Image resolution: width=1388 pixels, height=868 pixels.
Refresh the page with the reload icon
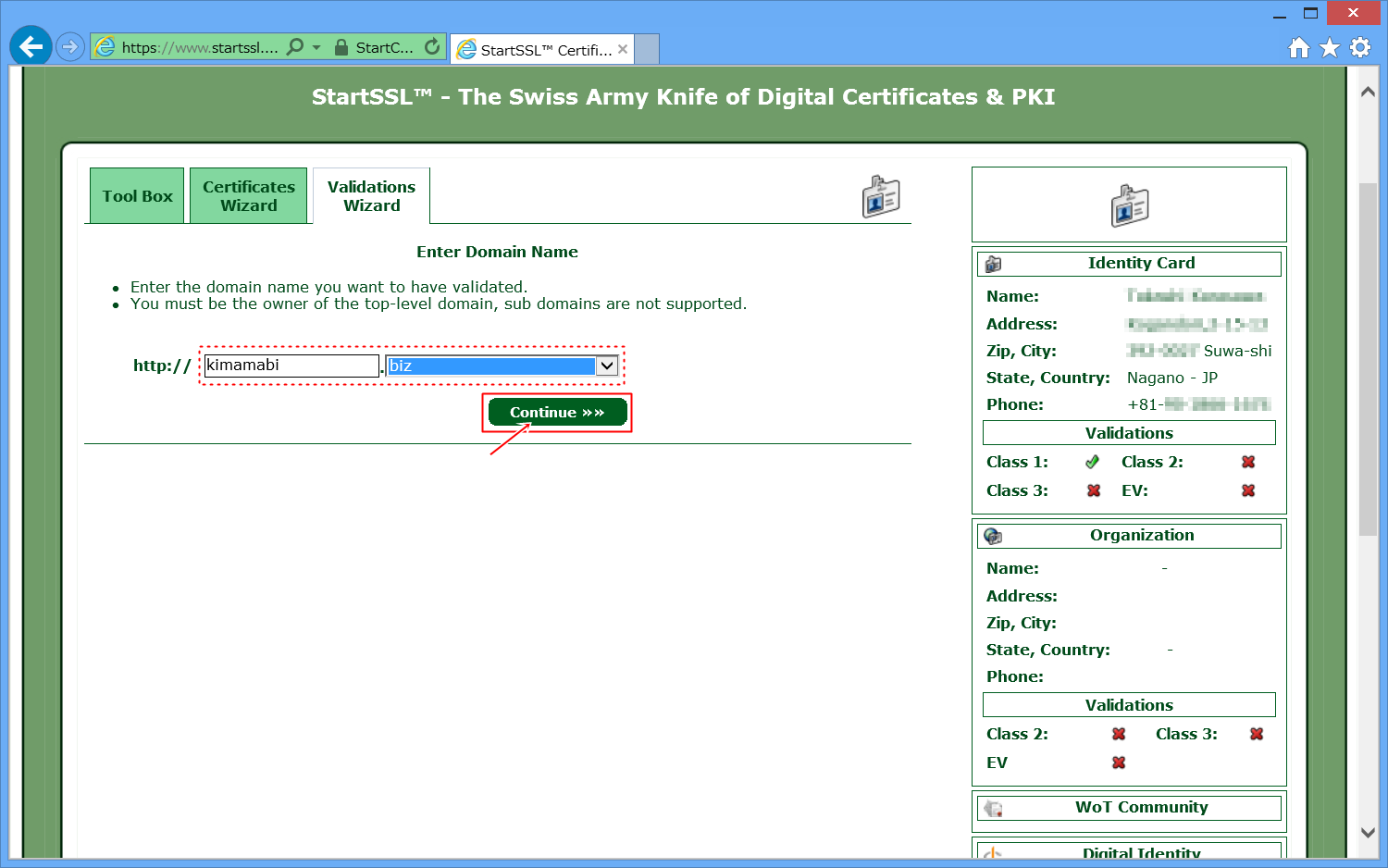coord(432,46)
